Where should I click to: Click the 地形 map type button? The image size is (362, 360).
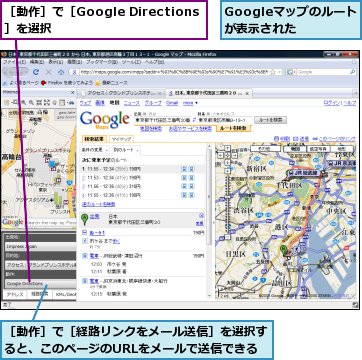(343, 149)
